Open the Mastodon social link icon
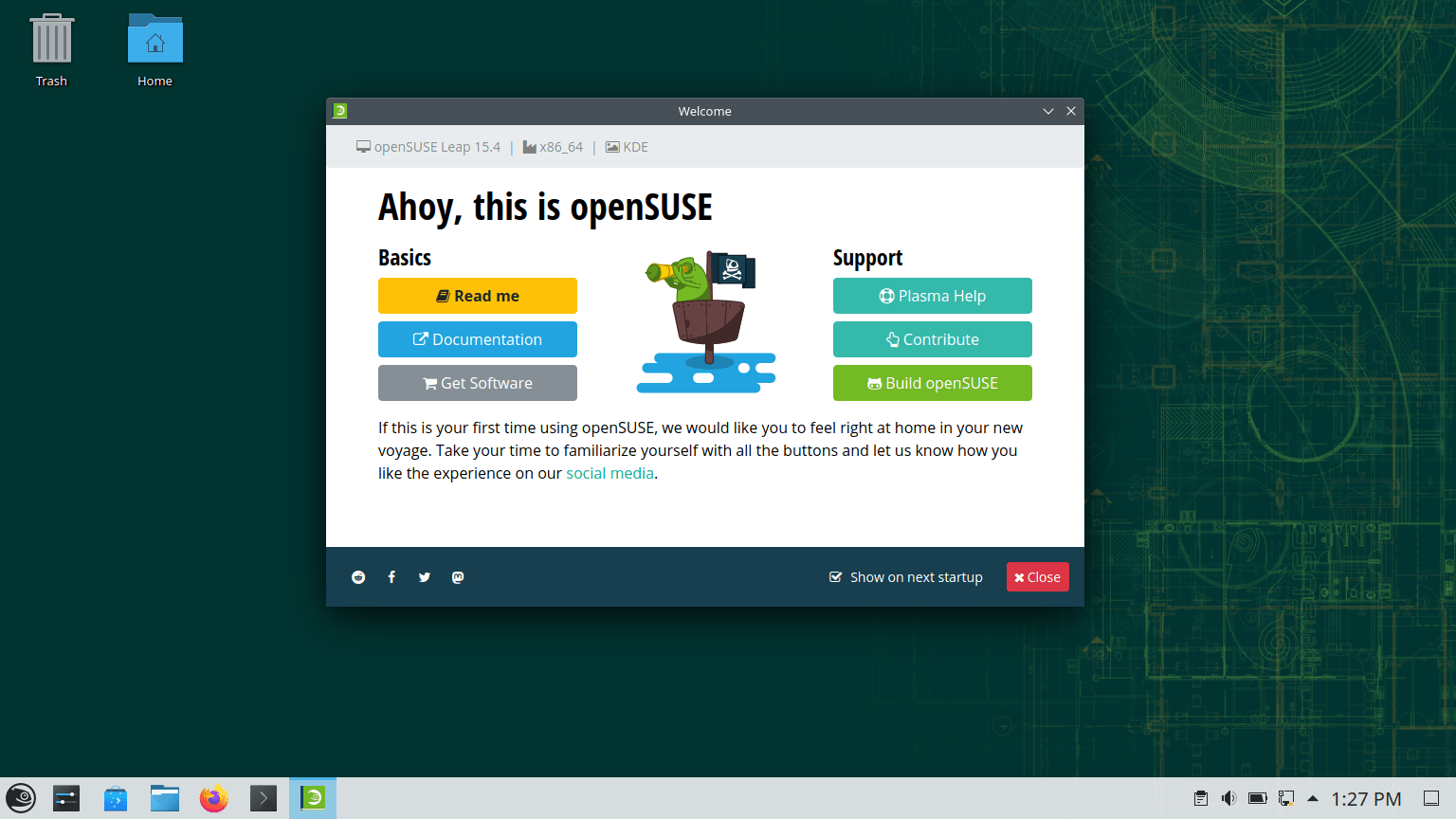The height and width of the screenshot is (819, 1456). pos(458,577)
